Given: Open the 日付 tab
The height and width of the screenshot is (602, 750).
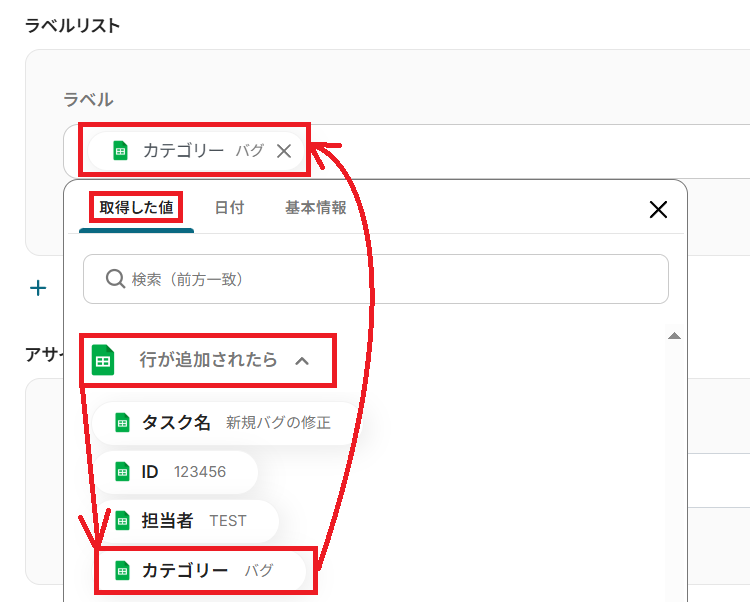Looking at the screenshot, I should (229, 208).
